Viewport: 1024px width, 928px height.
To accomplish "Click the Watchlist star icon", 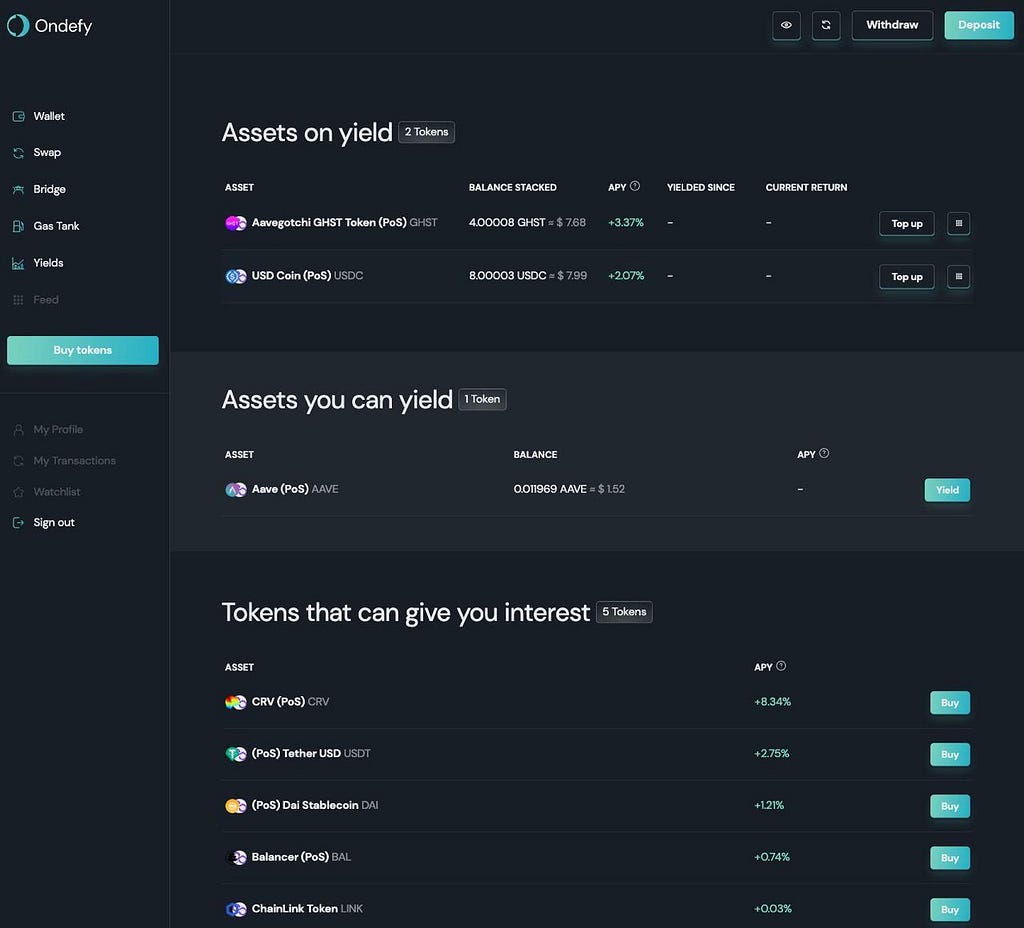I will [x=18, y=492].
